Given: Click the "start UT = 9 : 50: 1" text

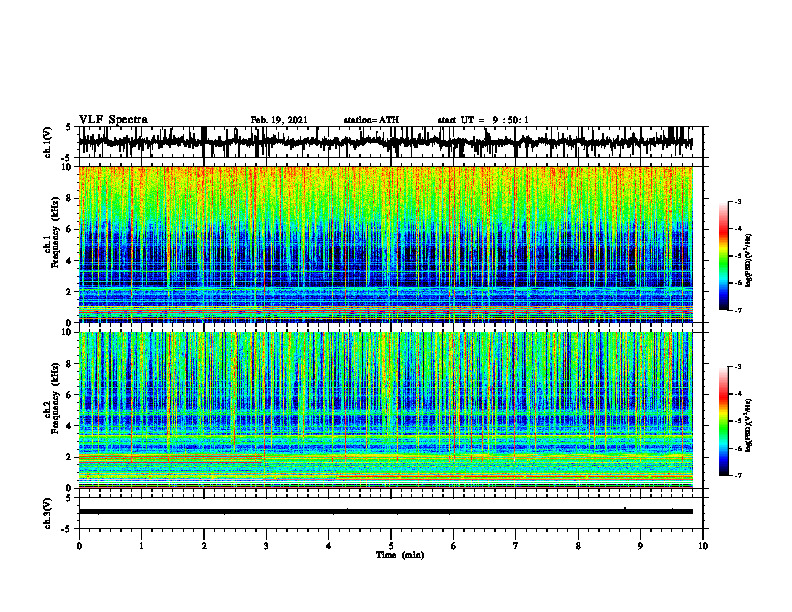Looking at the screenshot, I should 483,120.
